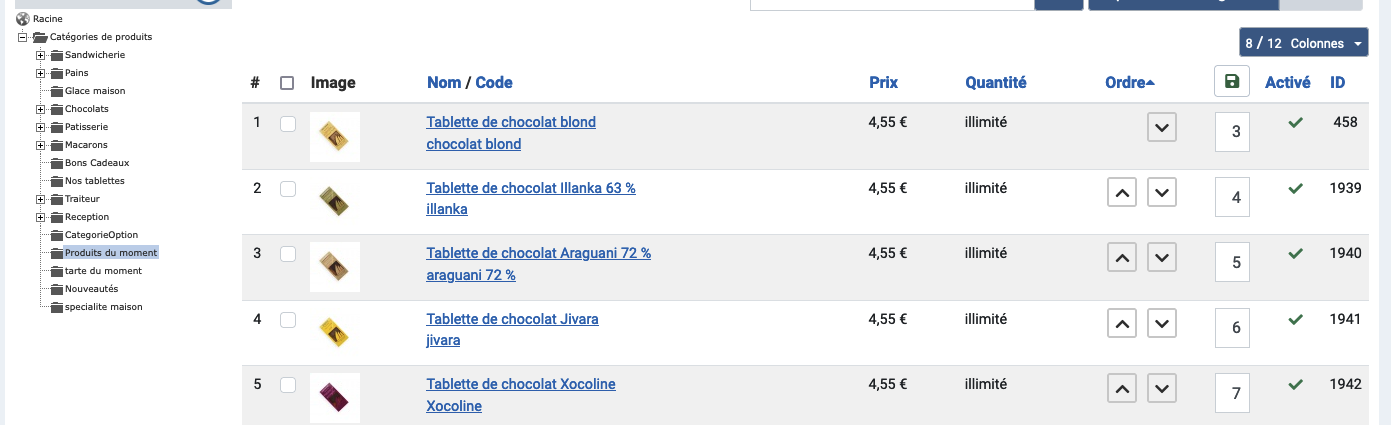Click order input field showing 5
The width and height of the screenshot is (1391, 425).
coord(1235,263)
